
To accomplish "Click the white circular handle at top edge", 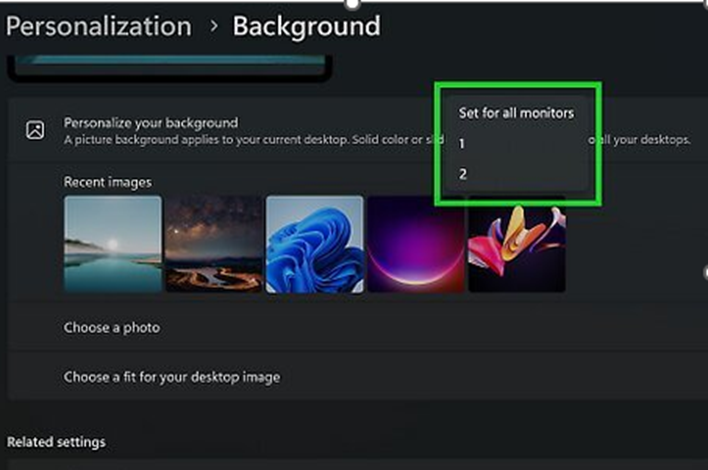I will click(x=352, y=4).
